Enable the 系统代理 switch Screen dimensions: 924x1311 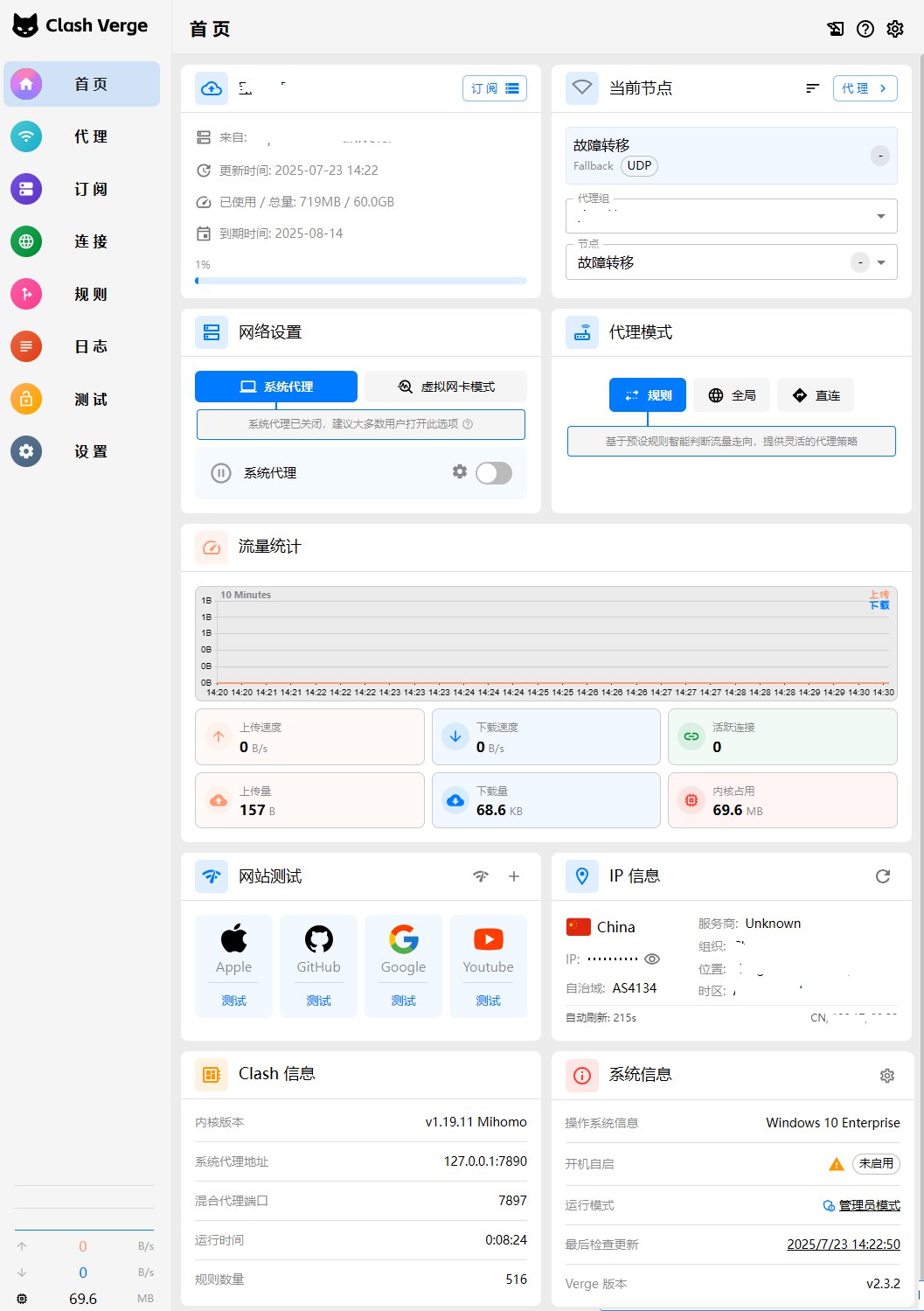[494, 473]
